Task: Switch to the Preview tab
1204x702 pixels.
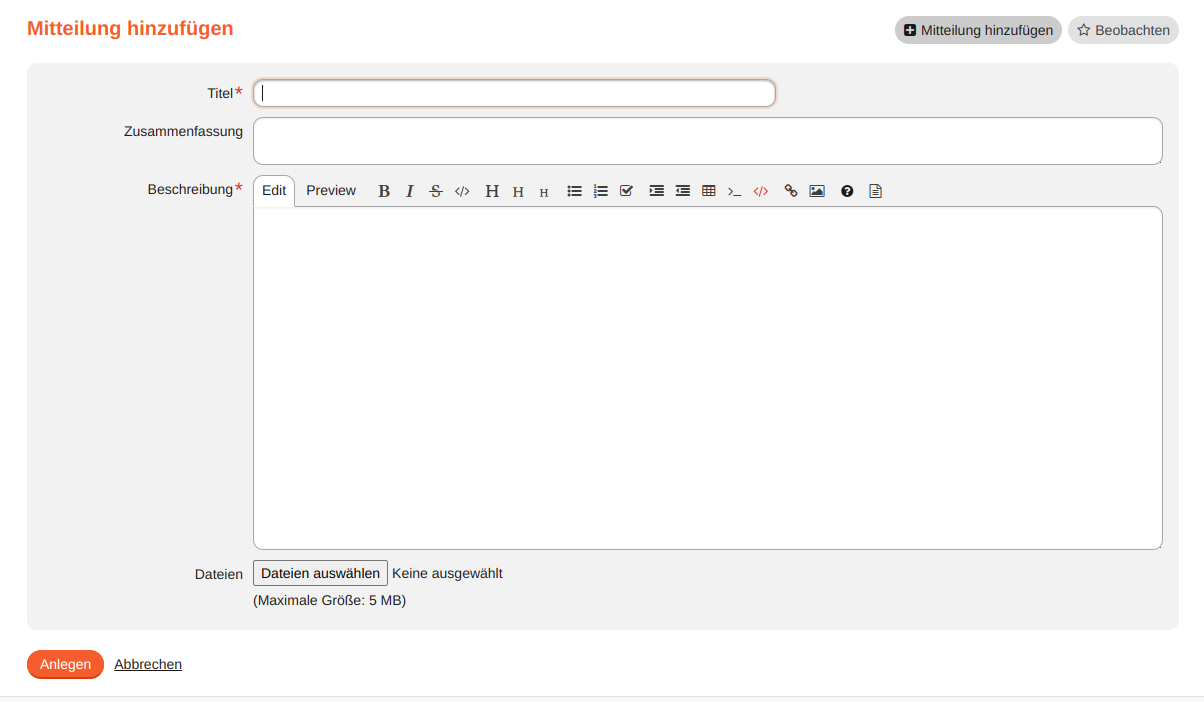Action: coord(331,191)
